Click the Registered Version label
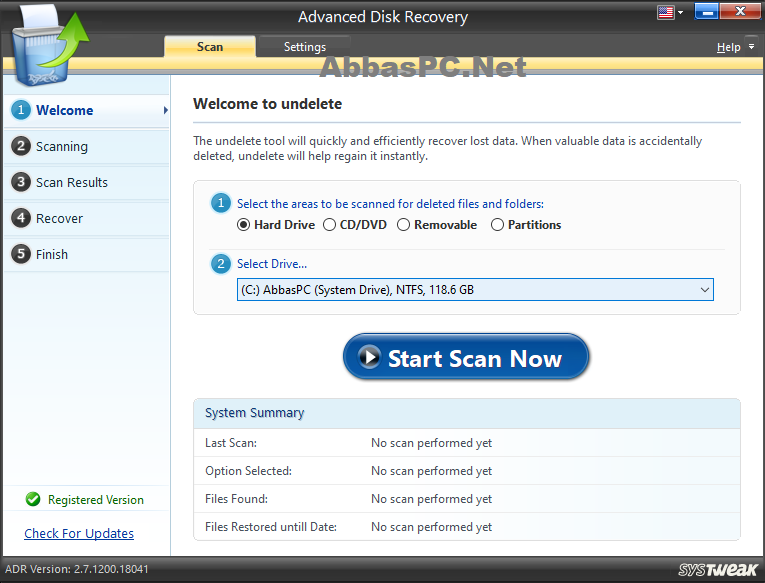765x583 pixels. tap(96, 500)
